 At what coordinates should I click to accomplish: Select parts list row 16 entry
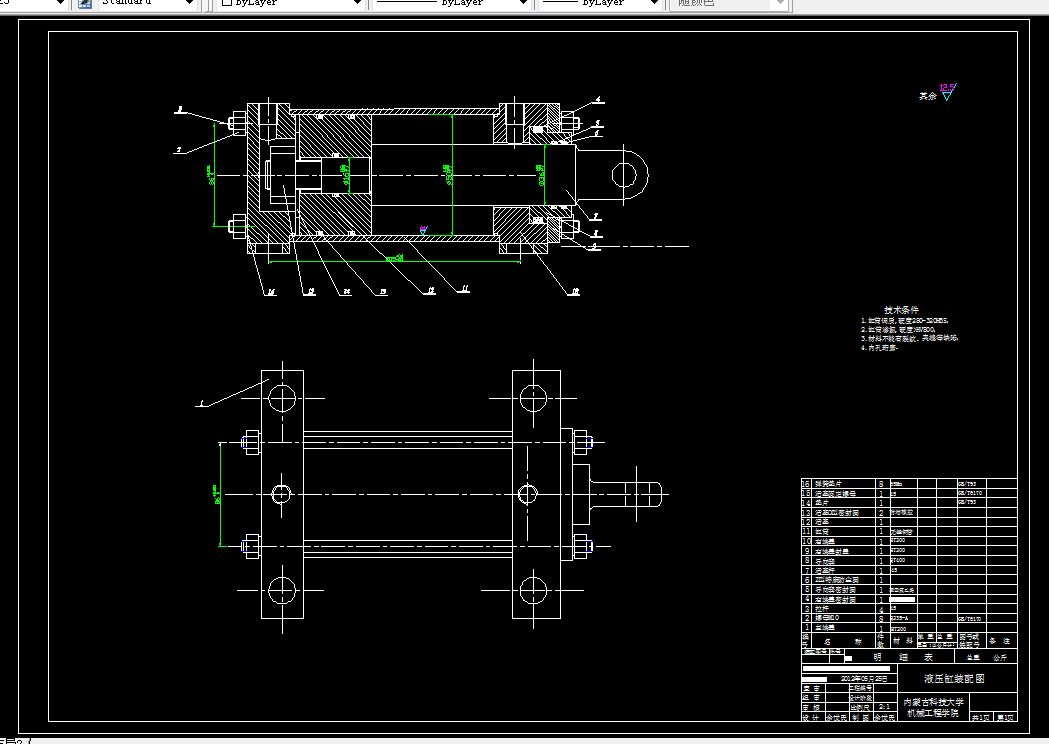pyautogui.click(x=909, y=483)
